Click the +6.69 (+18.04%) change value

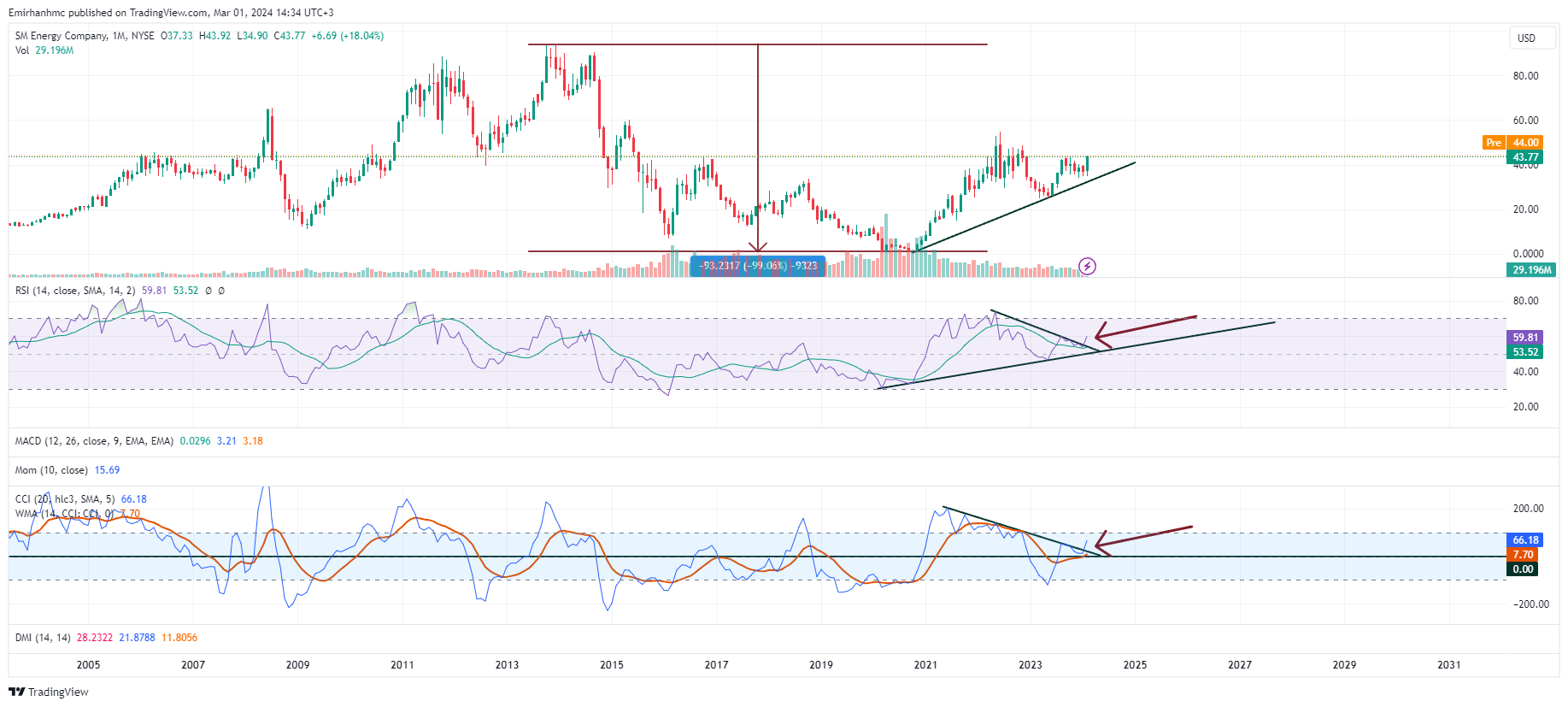[347, 36]
